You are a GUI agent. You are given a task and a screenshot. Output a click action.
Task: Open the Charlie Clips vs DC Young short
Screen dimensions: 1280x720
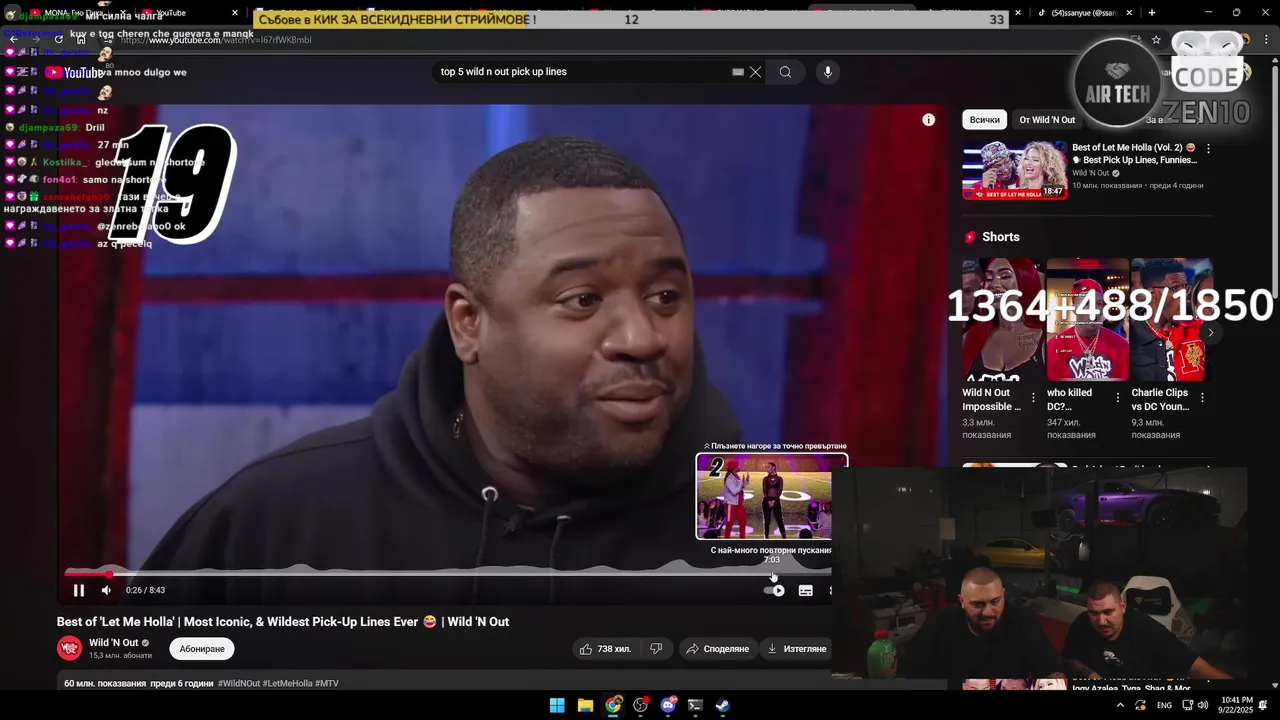(x=1171, y=320)
